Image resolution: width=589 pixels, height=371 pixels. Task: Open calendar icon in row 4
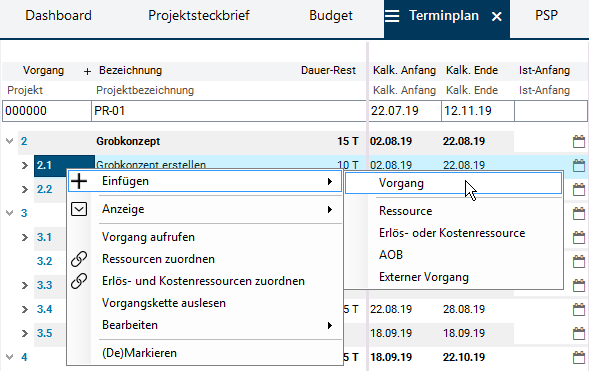pyautogui.click(x=579, y=357)
